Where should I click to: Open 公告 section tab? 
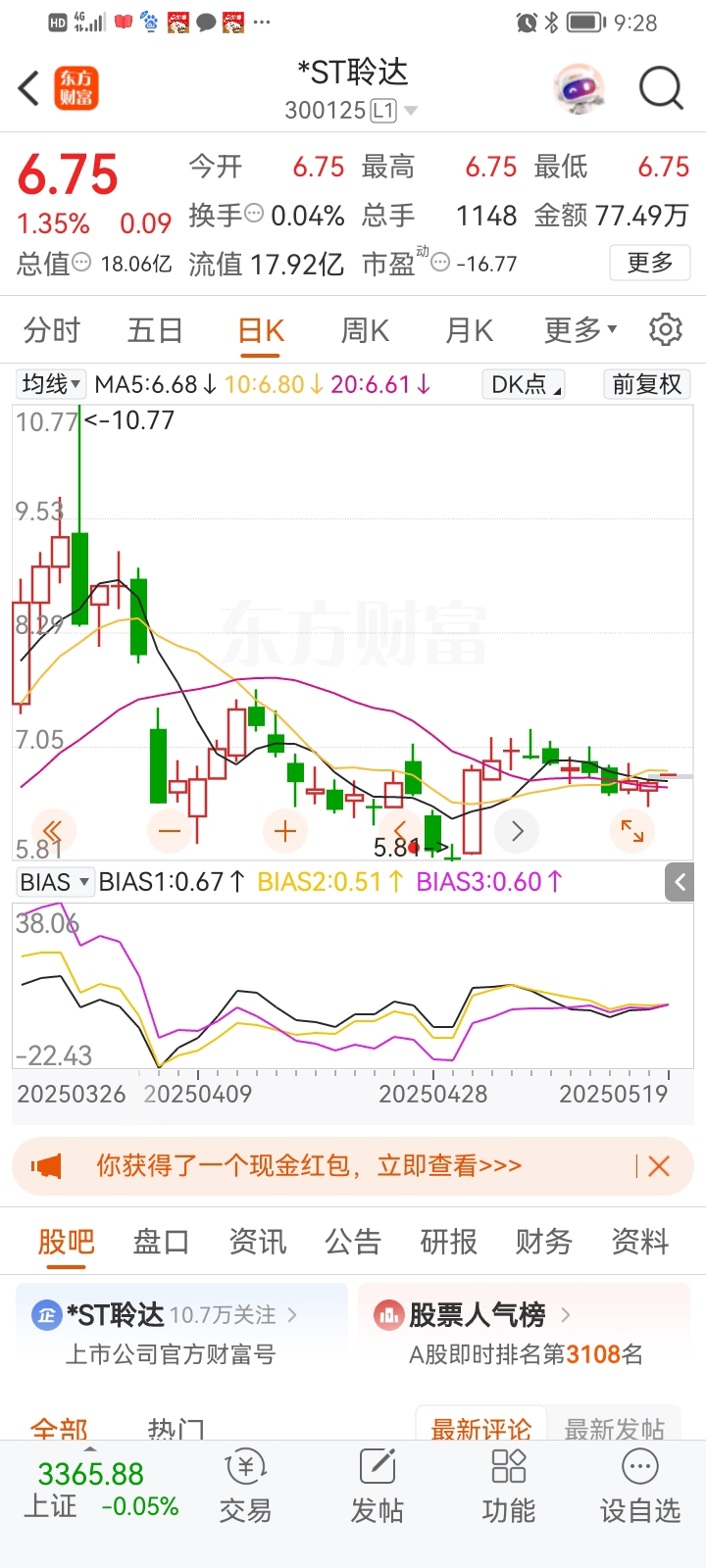click(x=352, y=1242)
